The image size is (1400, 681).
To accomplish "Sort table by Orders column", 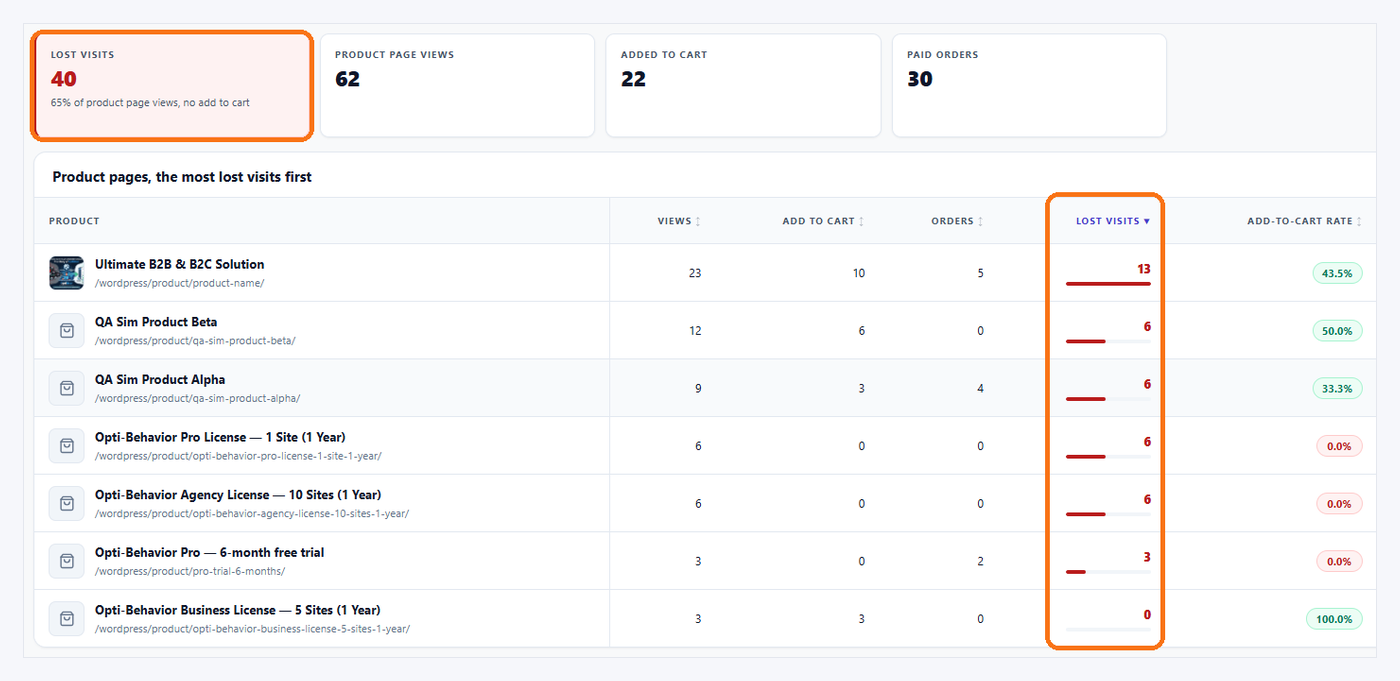I will [x=956, y=221].
